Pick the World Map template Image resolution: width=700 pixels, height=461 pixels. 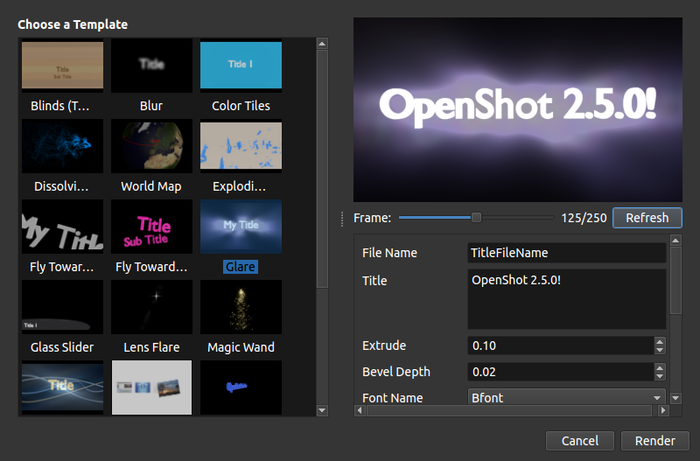coord(151,146)
